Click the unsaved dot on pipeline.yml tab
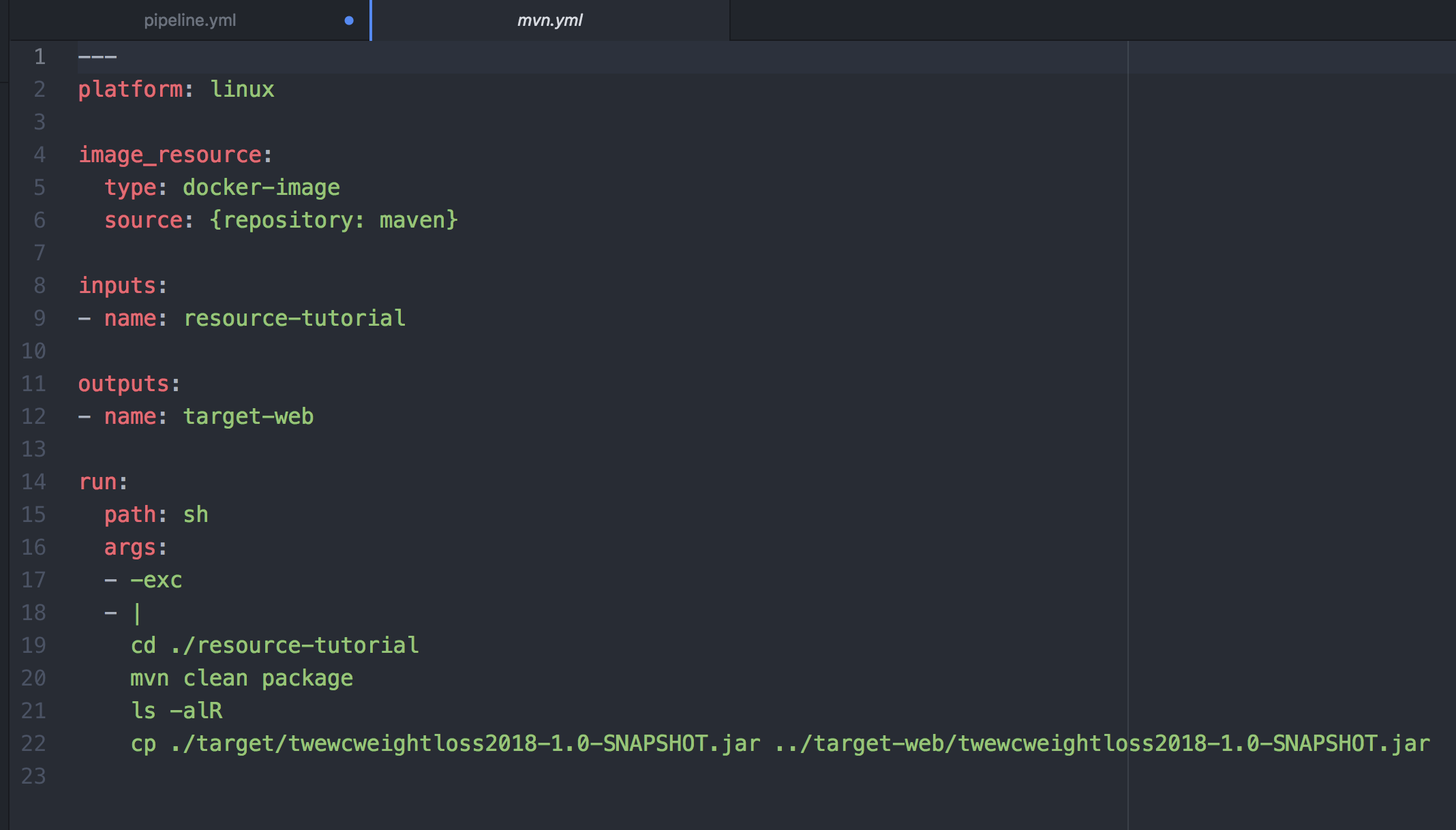 pyautogui.click(x=349, y=20)
